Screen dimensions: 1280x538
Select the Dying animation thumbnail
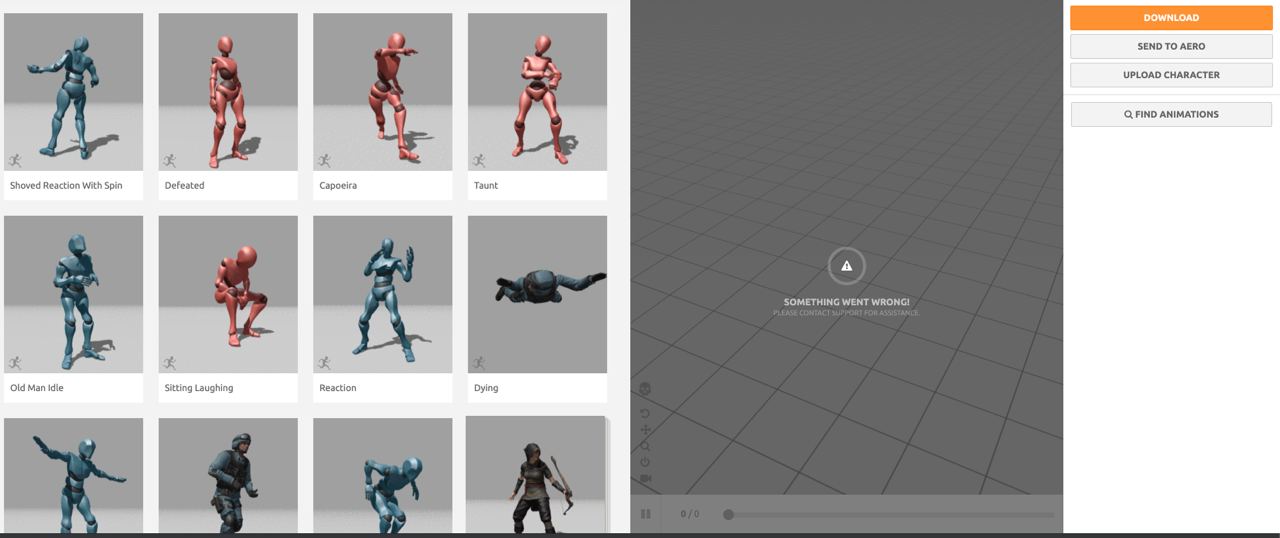(537, 294)
